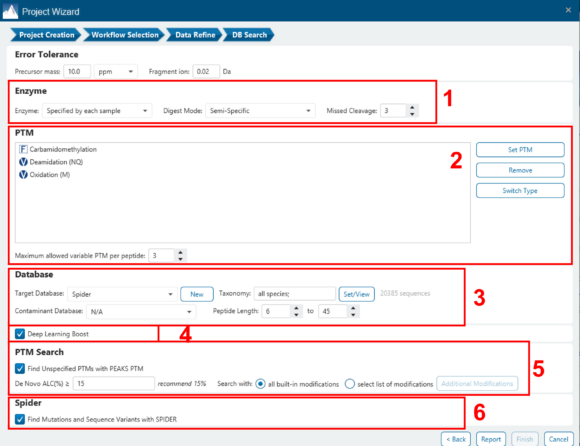Expand the Digest Mode dropdown
Image resolution: width=580 pixels, height=446 pixels.
click(x=260, y=111)
